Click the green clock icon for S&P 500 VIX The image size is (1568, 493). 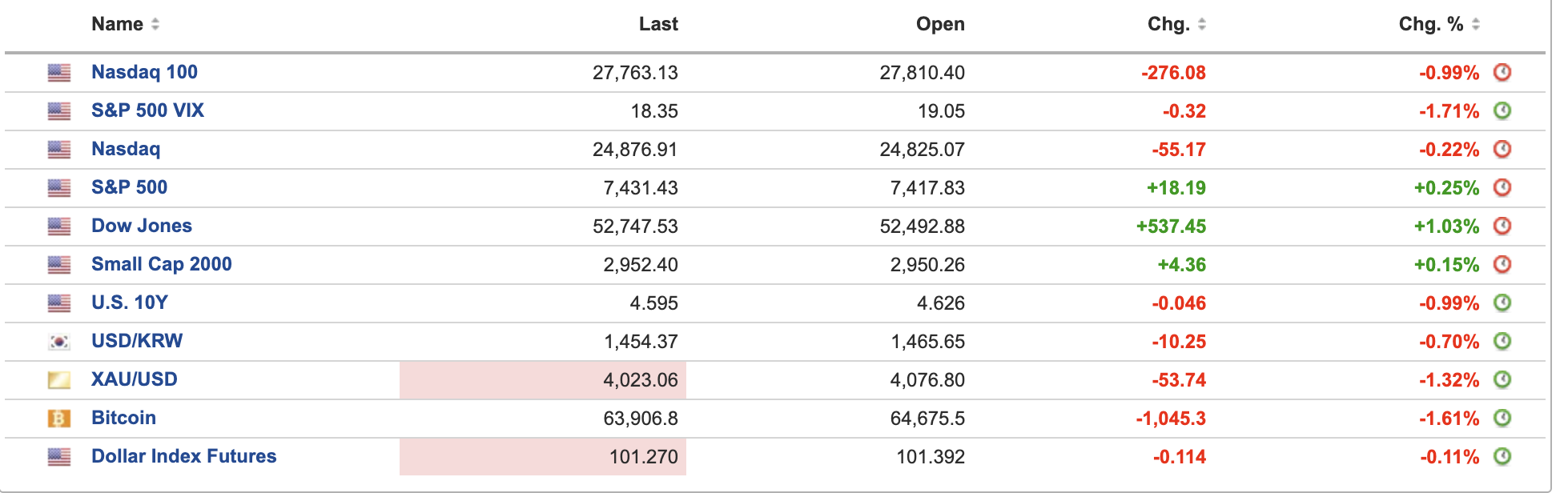click(1502, 111)
